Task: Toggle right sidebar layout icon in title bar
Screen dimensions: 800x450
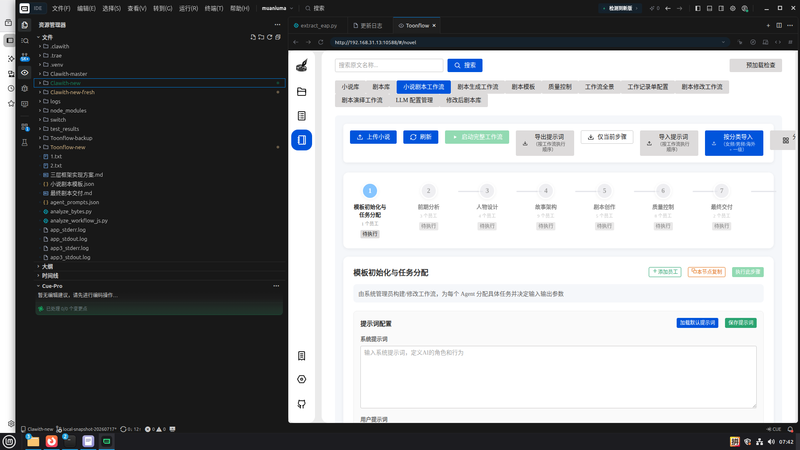Action: [721, 8]
